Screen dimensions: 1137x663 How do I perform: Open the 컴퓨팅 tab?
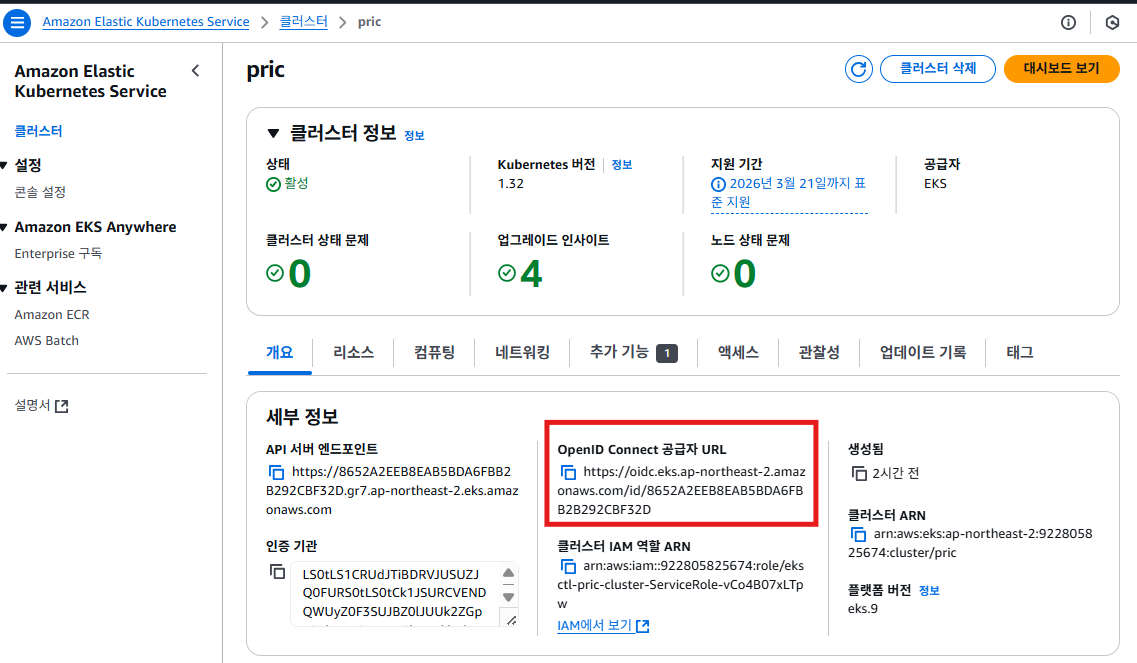[434, 353]
